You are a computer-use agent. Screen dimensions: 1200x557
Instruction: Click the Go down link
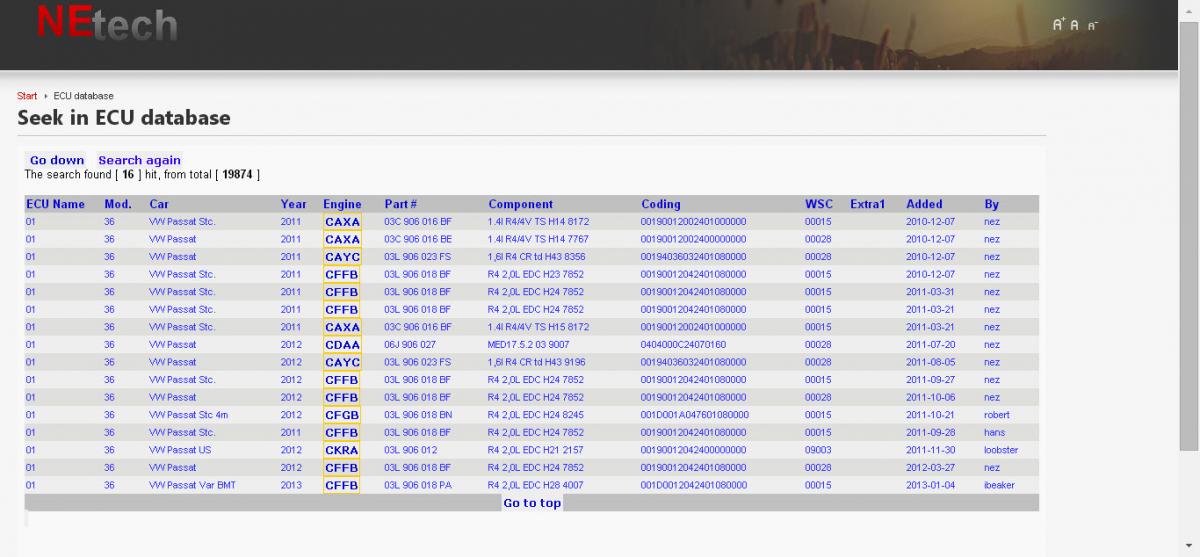57,160
